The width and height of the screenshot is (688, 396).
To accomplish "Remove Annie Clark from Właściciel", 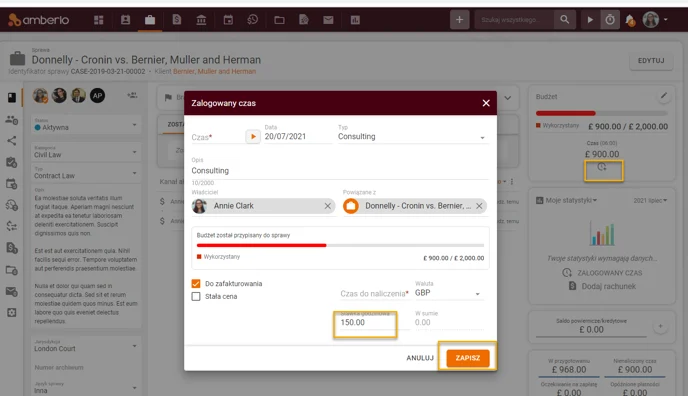I will pyautogui.click(x=328, y=206).
